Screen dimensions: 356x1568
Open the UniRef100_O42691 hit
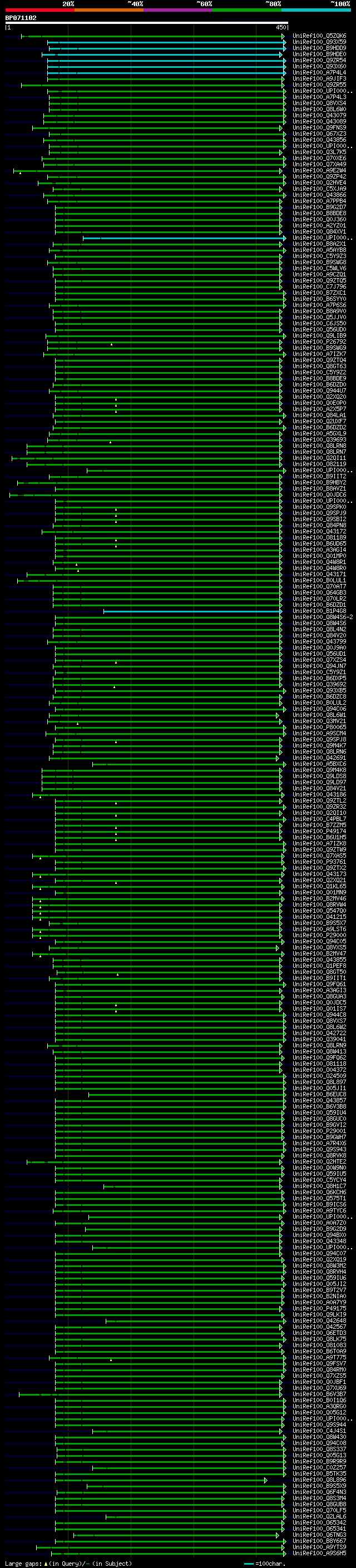coord(319,757)
